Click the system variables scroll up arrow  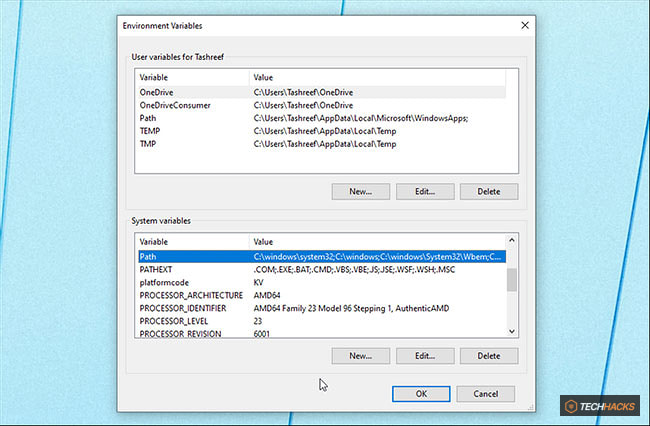[x=512, y=240]
